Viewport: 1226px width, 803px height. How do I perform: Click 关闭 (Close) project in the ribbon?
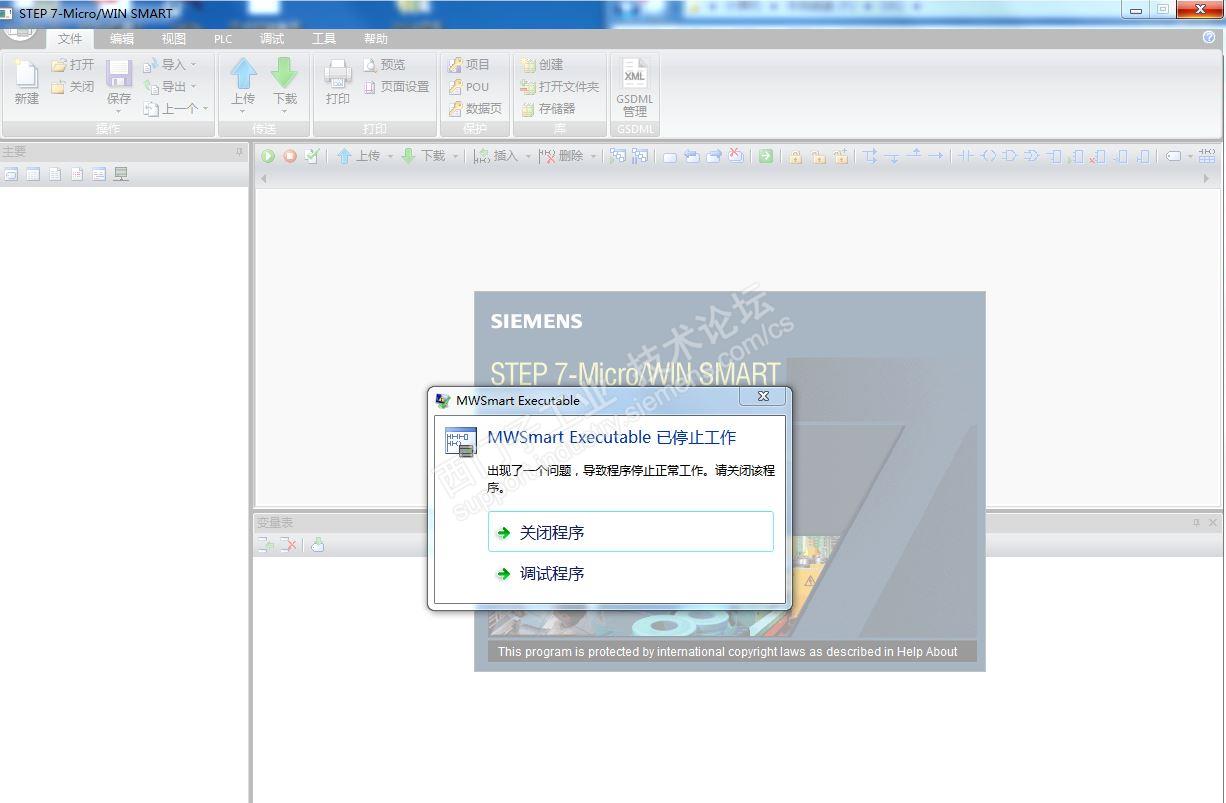pyautogui.click(x=72, y=87)
